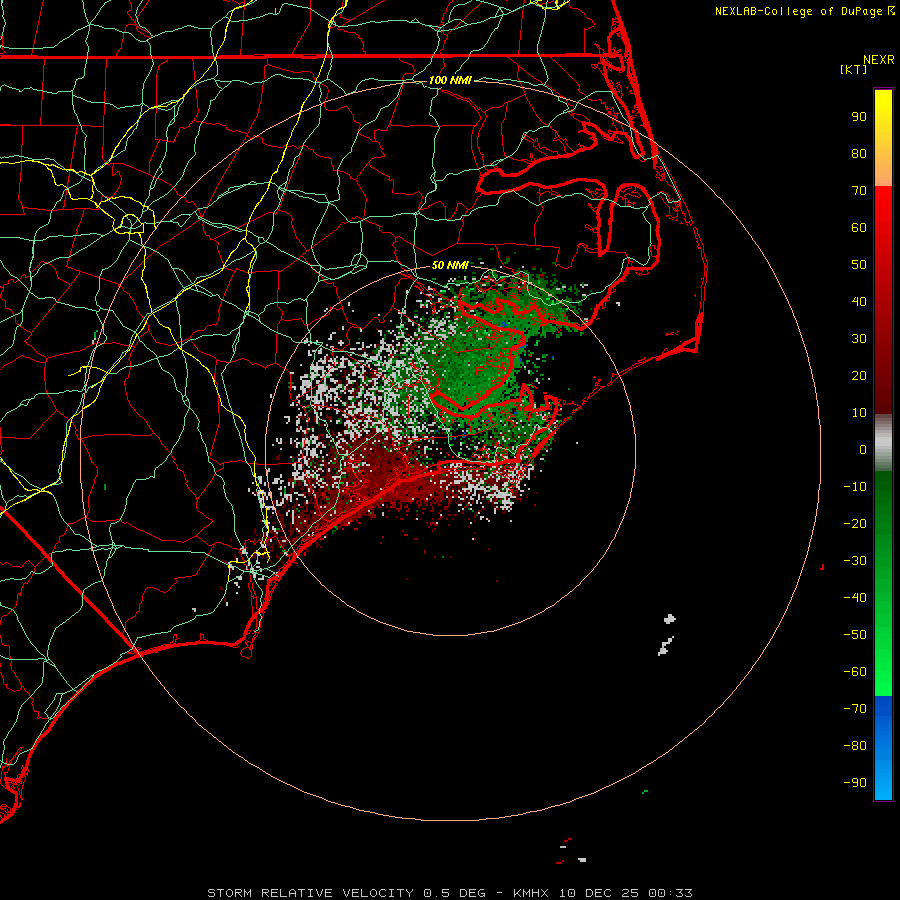This screenshot has width=900, height=900.
Task: Click the -60 value on the velocity scale
Action: coord(855,672)
